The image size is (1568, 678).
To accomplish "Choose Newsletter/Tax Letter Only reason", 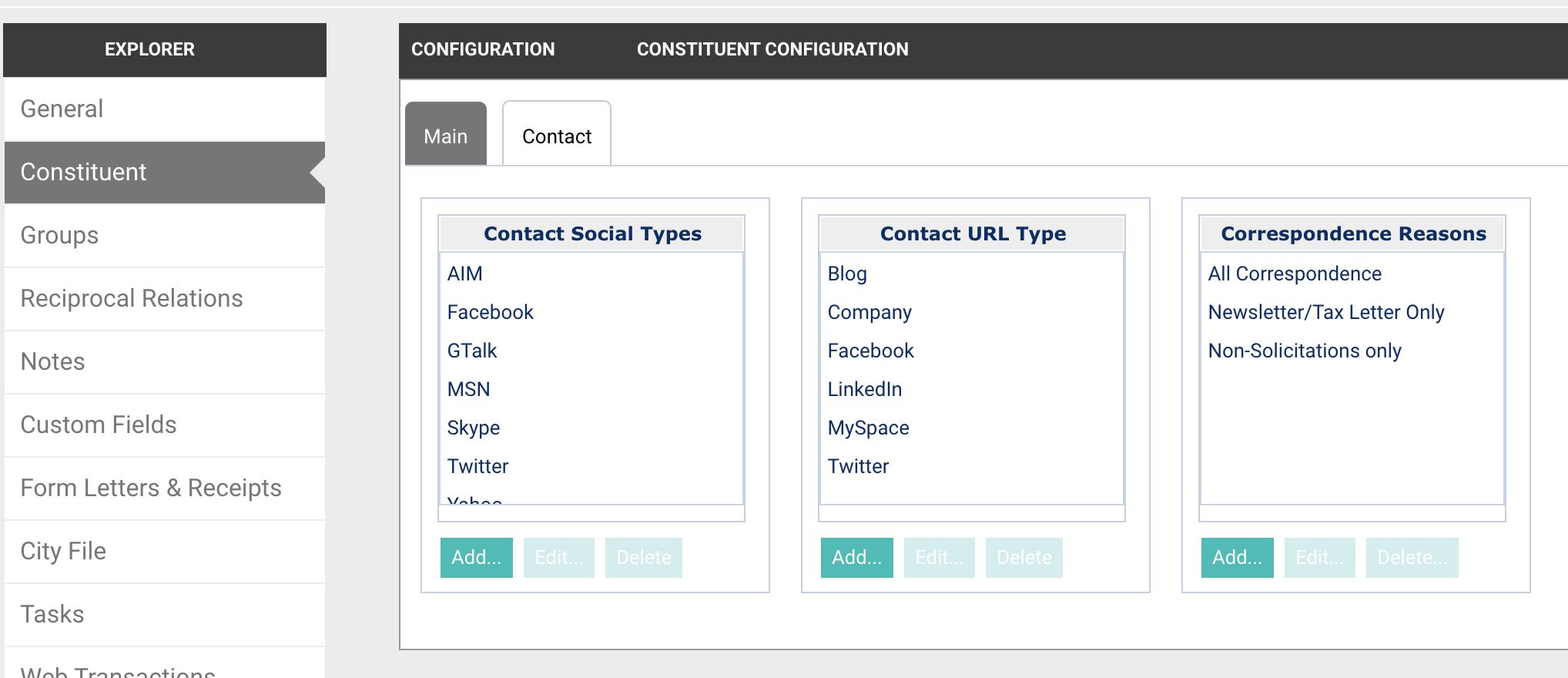I will point(1325,312).
